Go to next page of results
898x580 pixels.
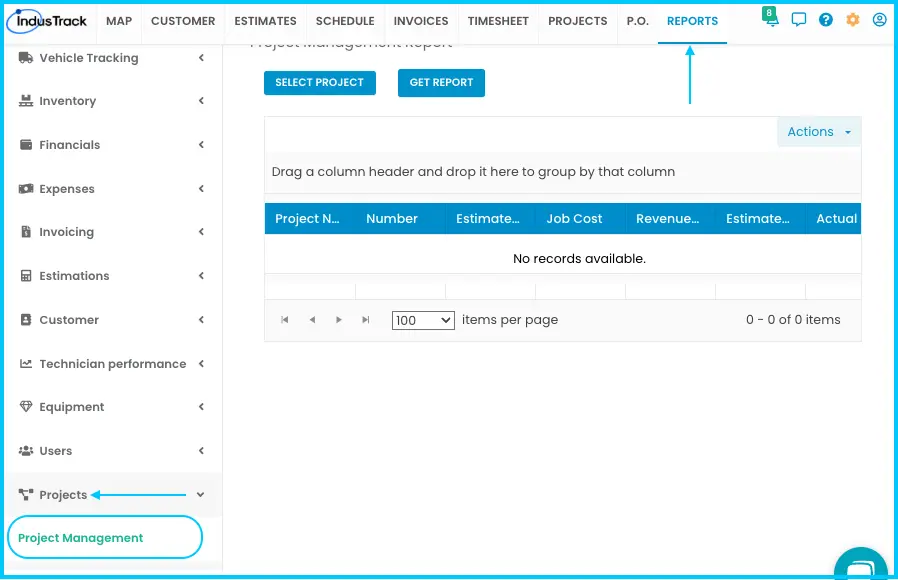click(x=338, y=319)
